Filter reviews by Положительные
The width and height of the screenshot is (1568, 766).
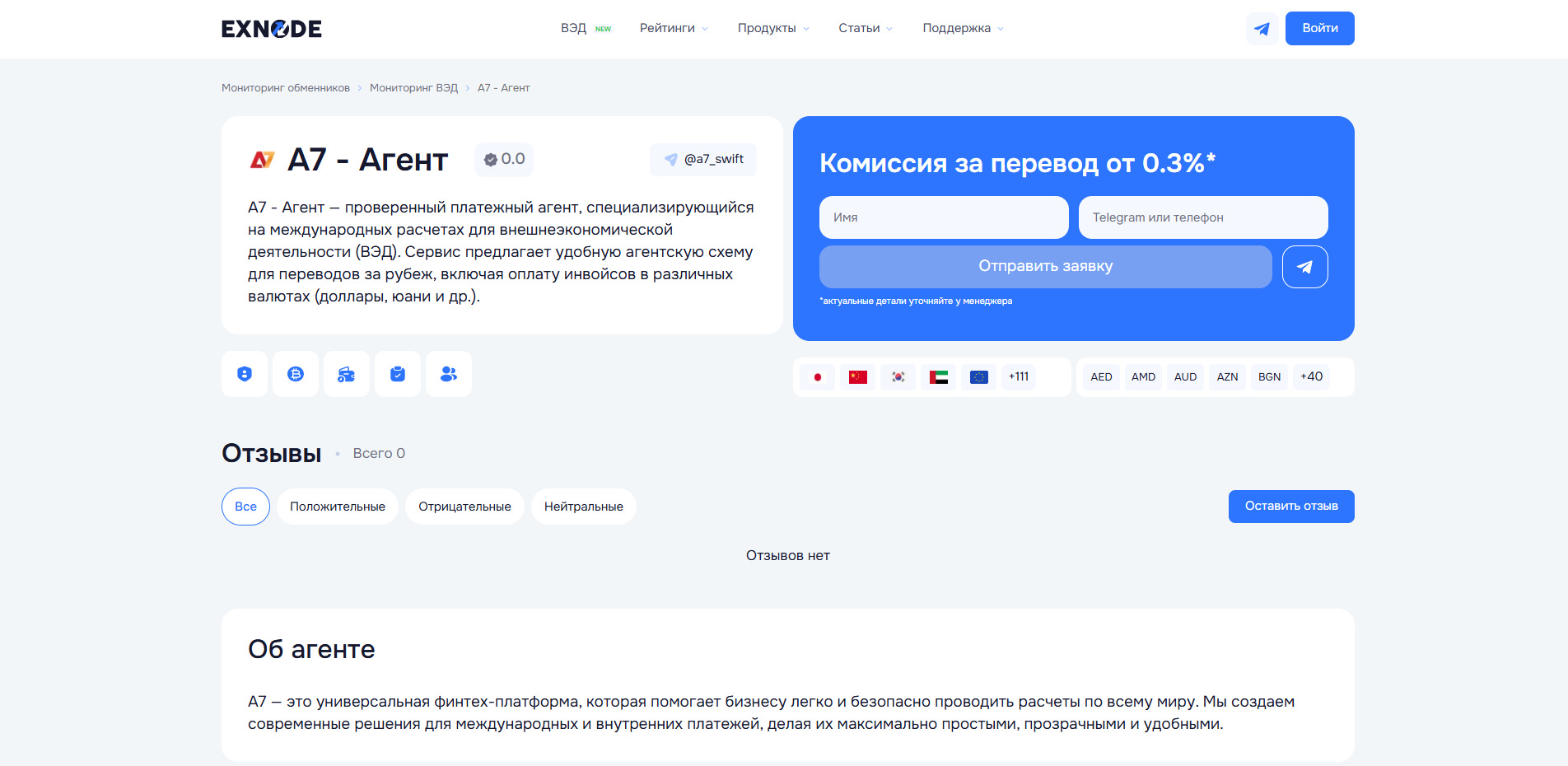338,507
